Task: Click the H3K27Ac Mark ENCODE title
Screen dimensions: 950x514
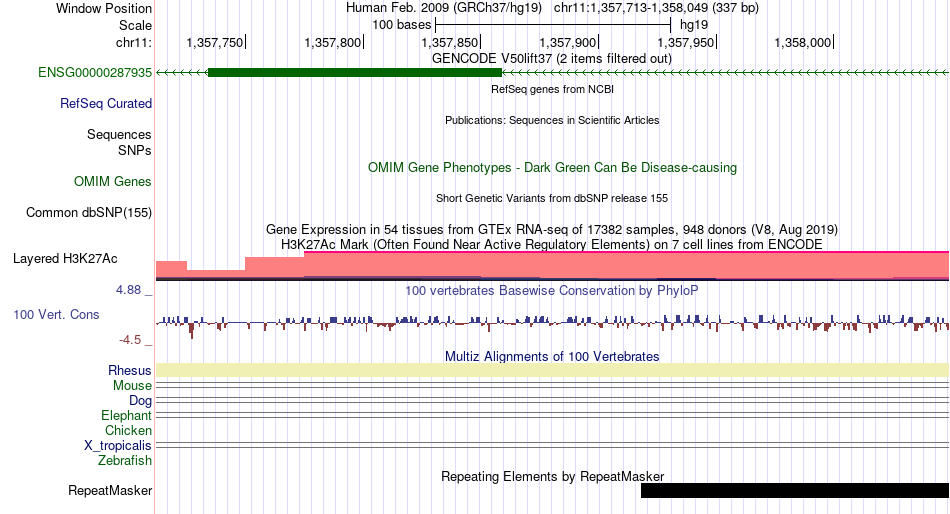Action: pos(552,244)
